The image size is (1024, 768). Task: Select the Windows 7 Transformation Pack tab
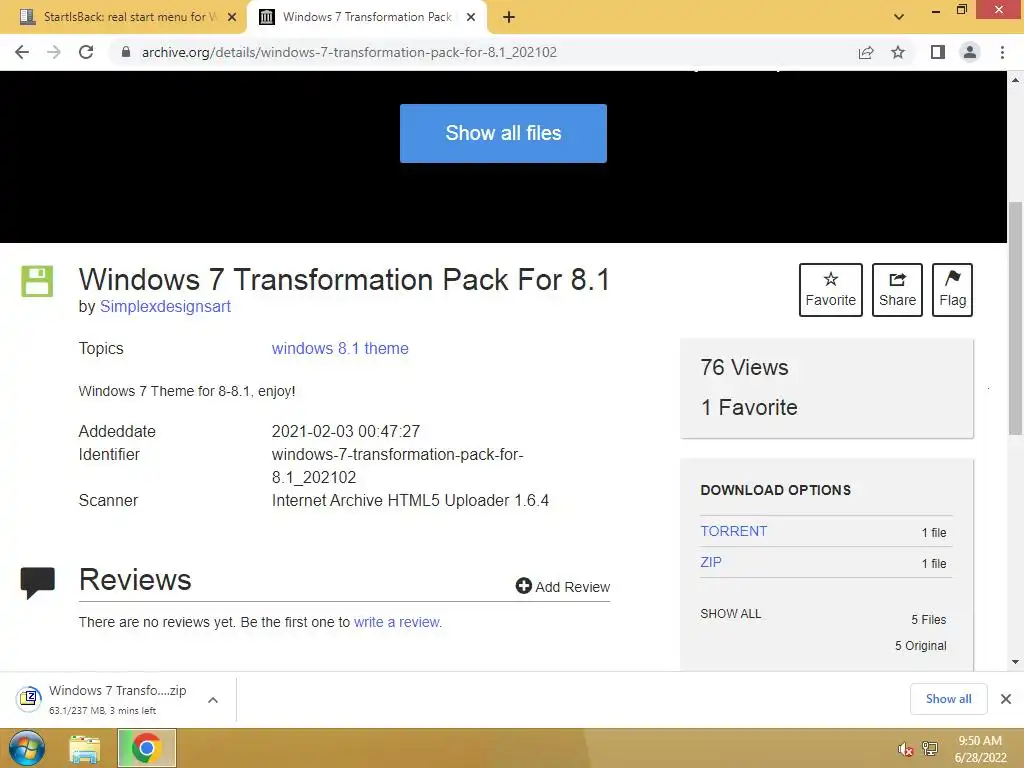click(x=358, y=17)
